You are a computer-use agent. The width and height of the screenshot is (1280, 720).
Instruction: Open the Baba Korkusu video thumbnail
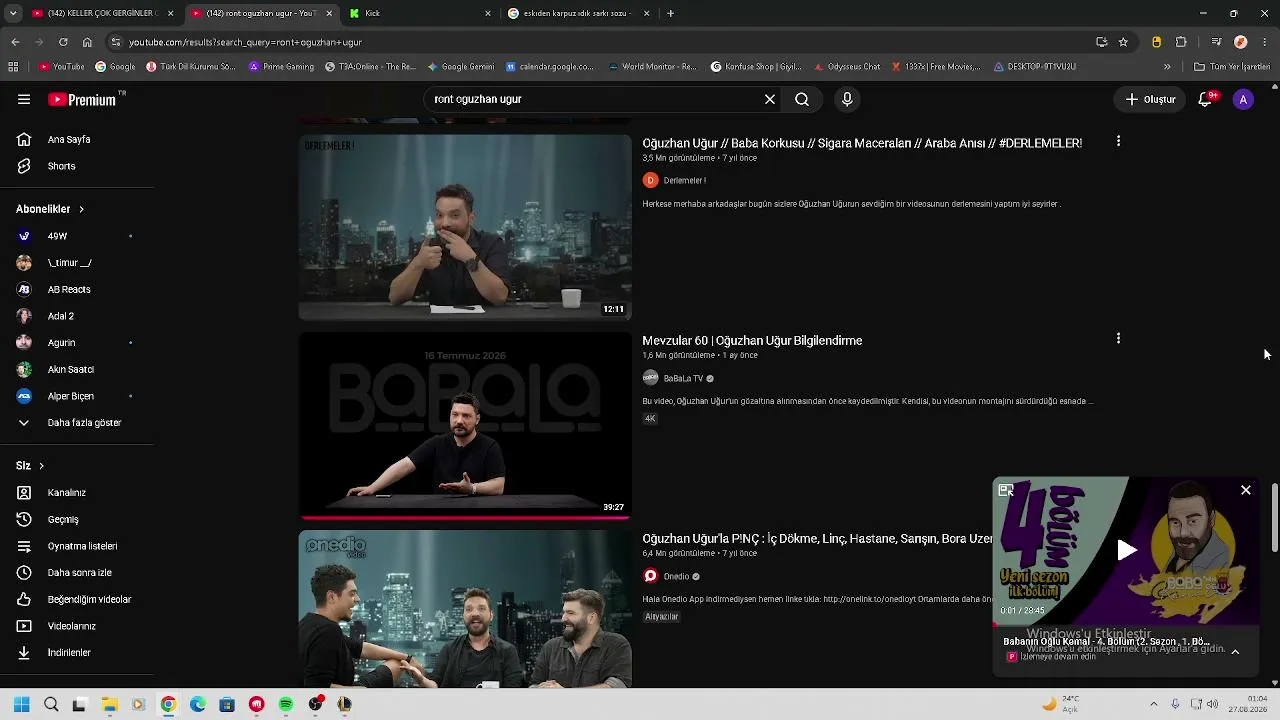(x=465, y=227)
